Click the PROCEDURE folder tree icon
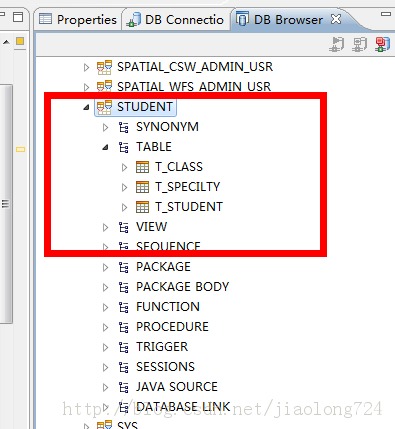This screenshot has height=429, width=395. coord(124,327)
